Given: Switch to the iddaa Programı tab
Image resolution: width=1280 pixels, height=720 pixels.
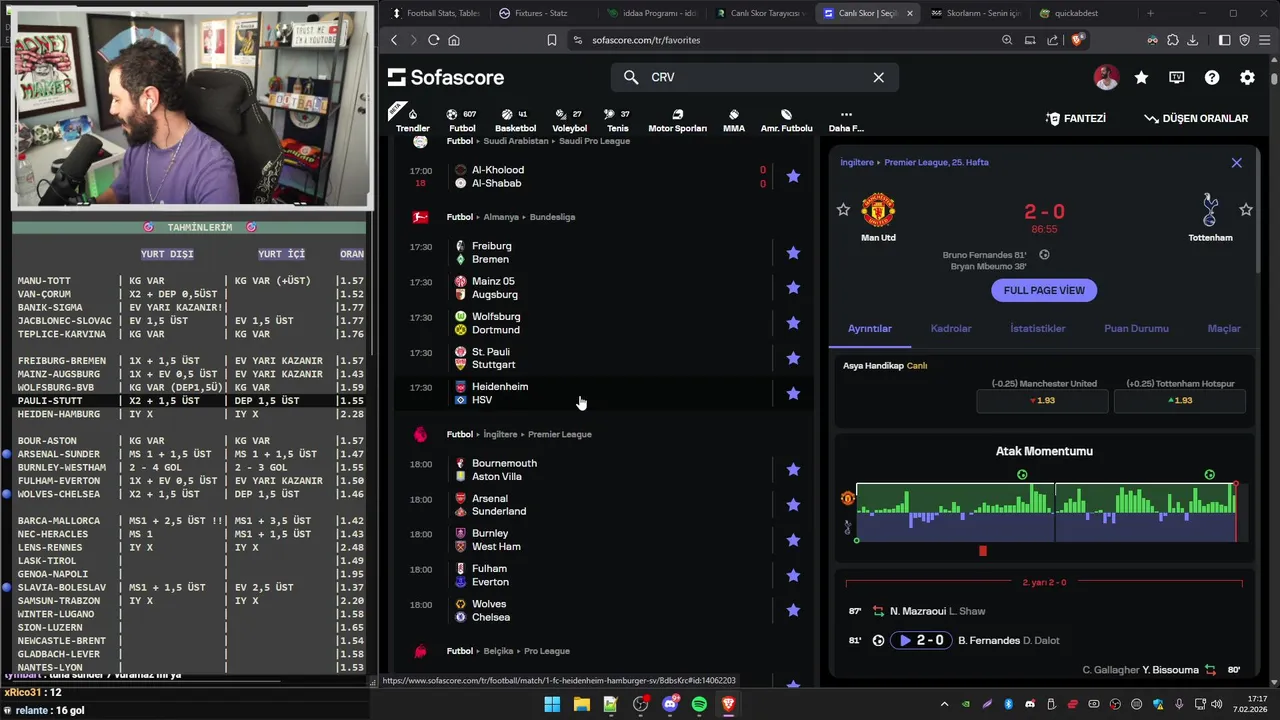Looking at the screenshot, I should click(652, 13).
